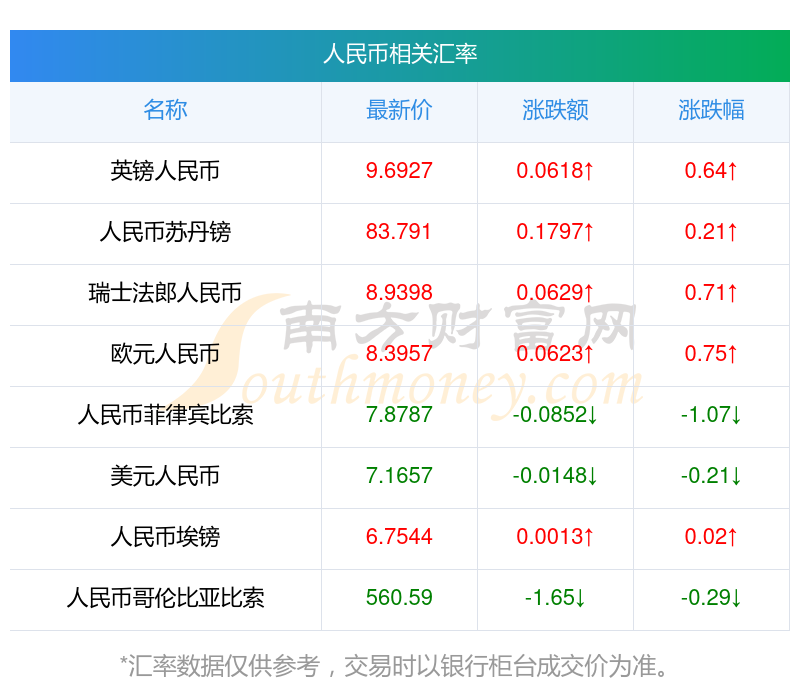Image resolution: width=800 pixels, height=698 pixels.
Task: Click the price 9.6927
Action: tap(399, 171)
